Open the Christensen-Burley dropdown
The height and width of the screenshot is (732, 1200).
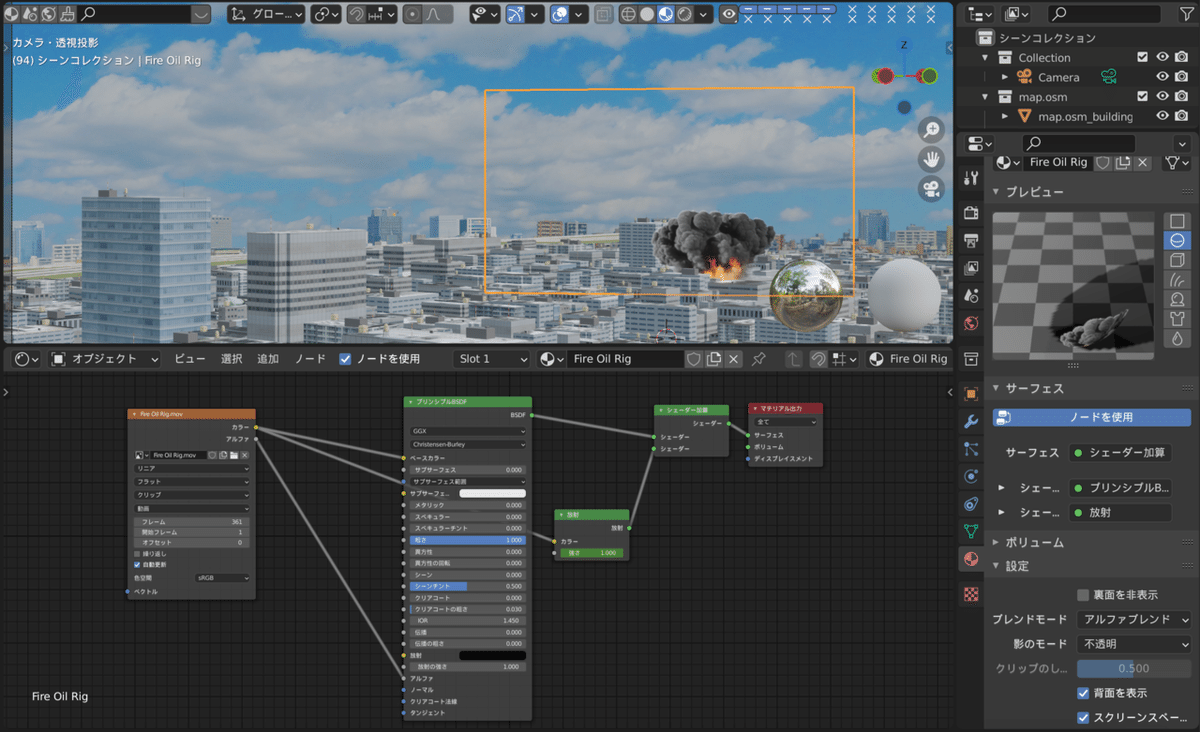coord(467,444)
